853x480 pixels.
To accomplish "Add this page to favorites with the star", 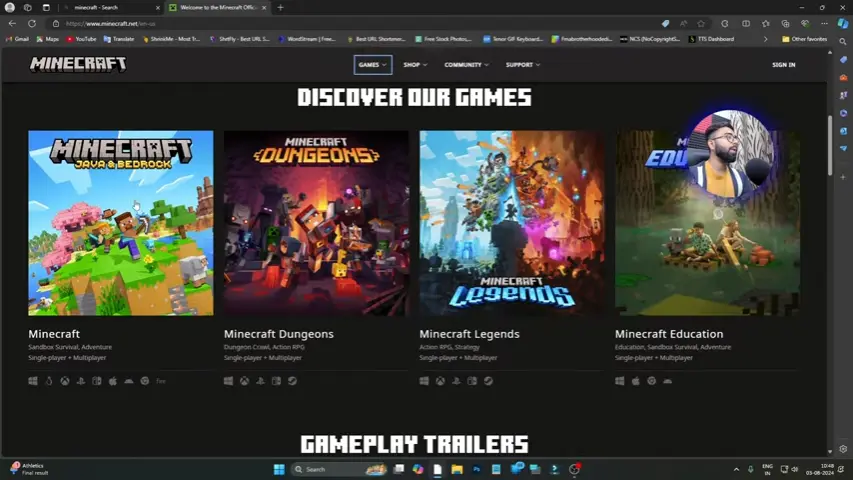I will click(701, 23).
